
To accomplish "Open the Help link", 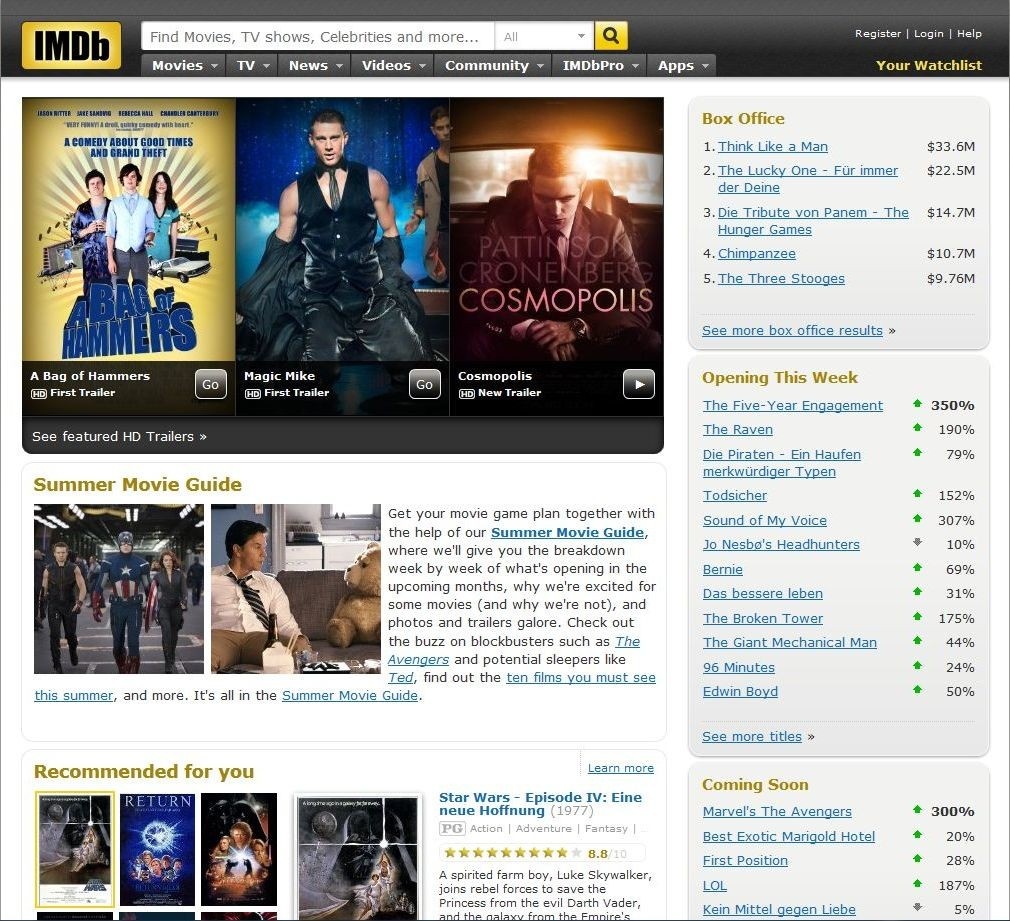I will (969, 33).
